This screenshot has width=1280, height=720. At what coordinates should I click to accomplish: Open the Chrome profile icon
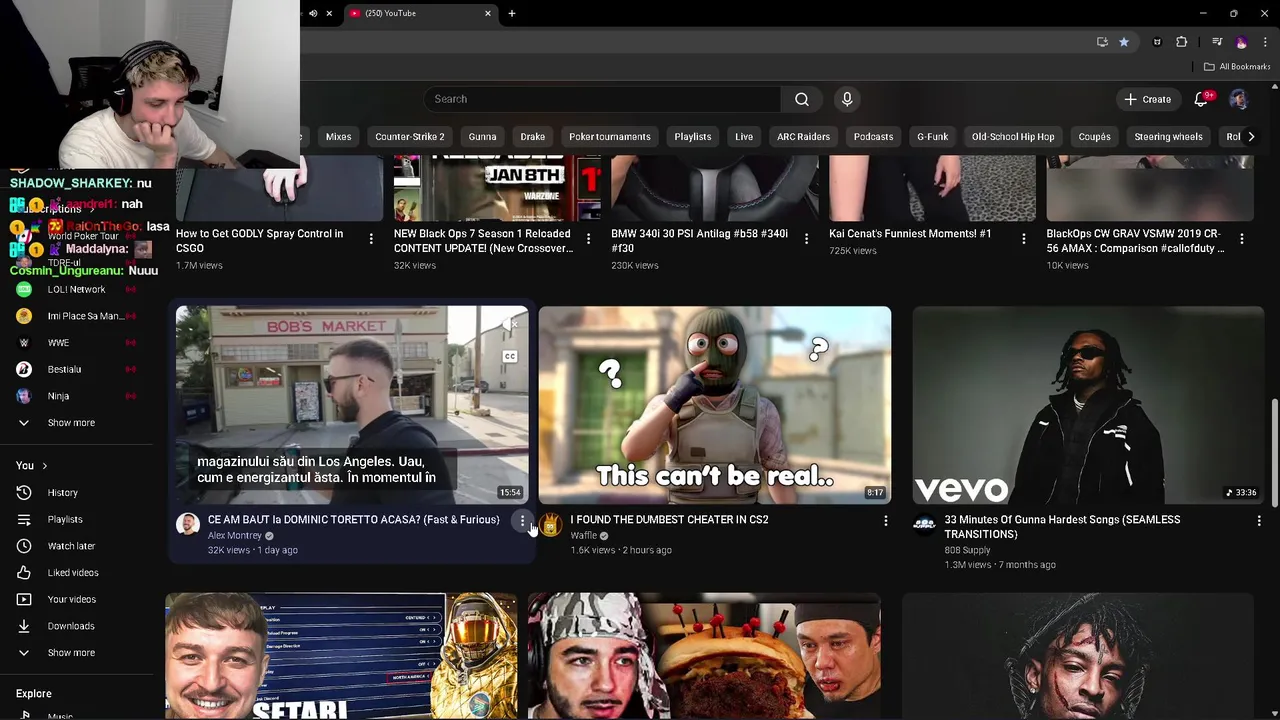[1241, 42]
